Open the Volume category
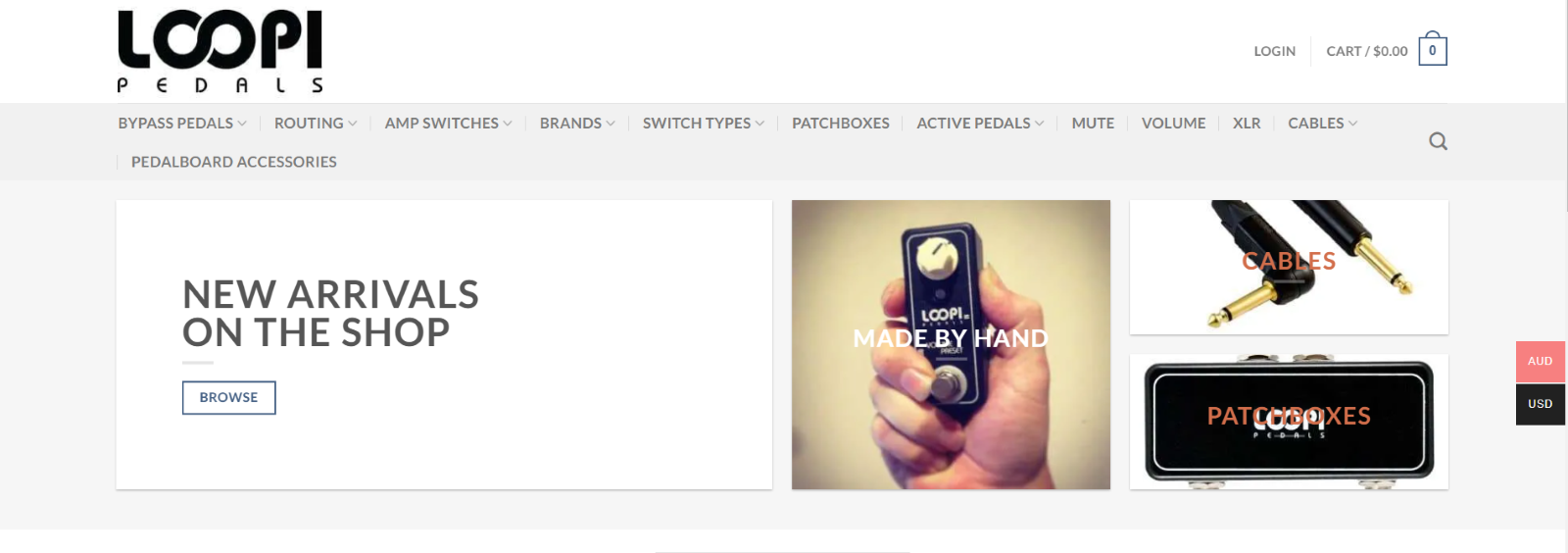The image size is (1568, 553). (x=1173, y=124)
